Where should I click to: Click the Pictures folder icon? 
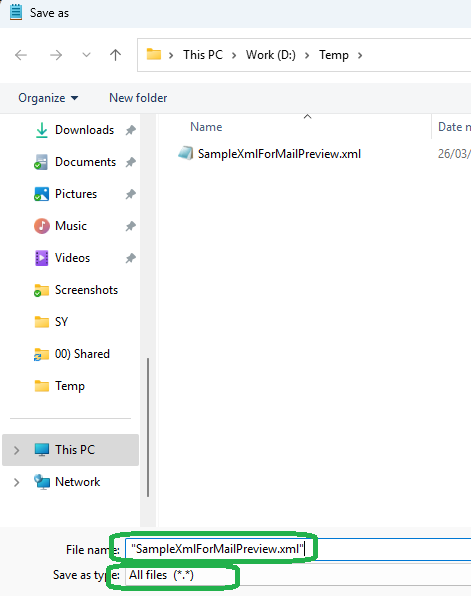click(x=41, y=194)
